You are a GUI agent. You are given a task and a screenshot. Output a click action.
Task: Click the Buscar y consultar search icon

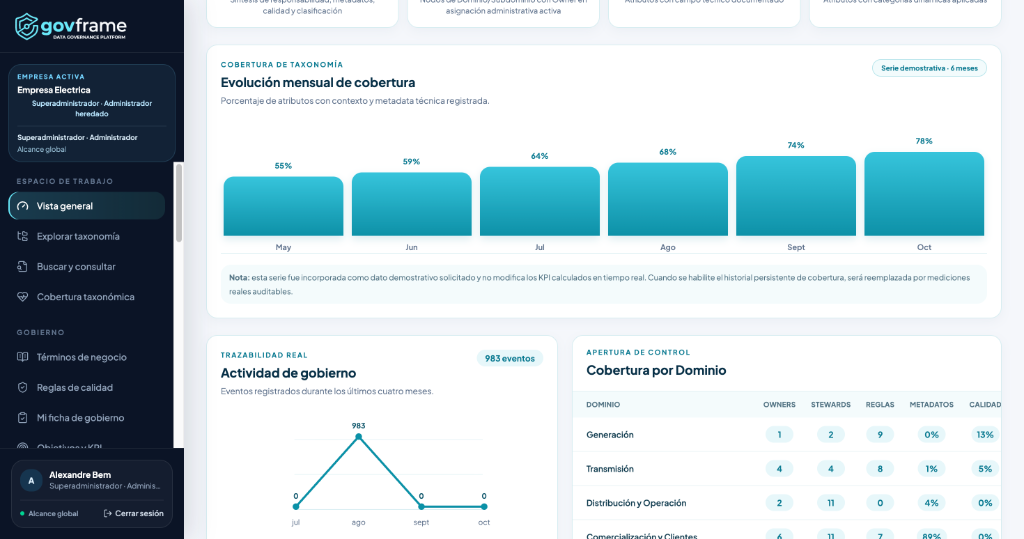tap(23, 266)
